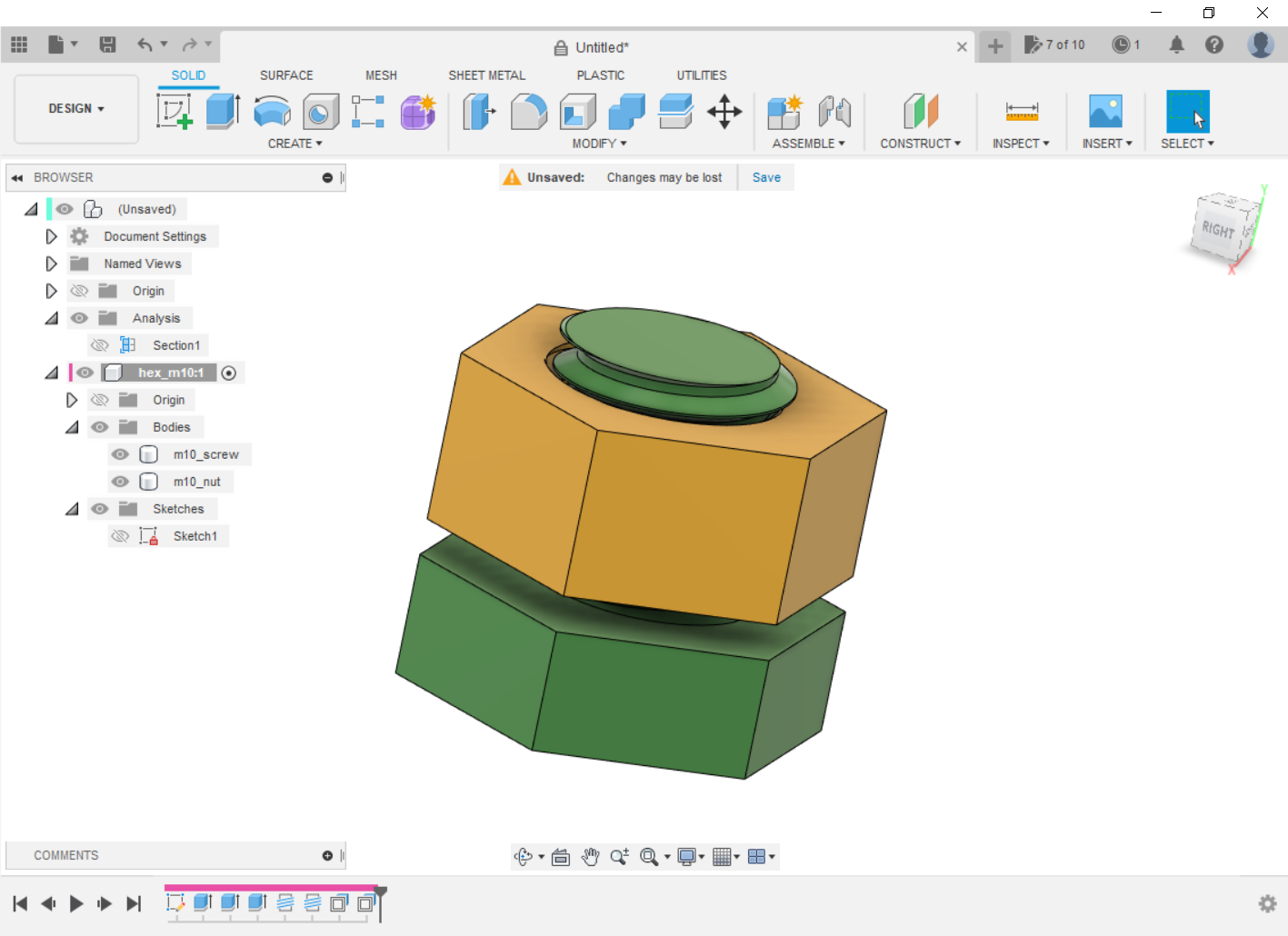Screen dimensions: 1288x936
Task: Switch to the SURFACE tab
Action: (x=286, y=75)
